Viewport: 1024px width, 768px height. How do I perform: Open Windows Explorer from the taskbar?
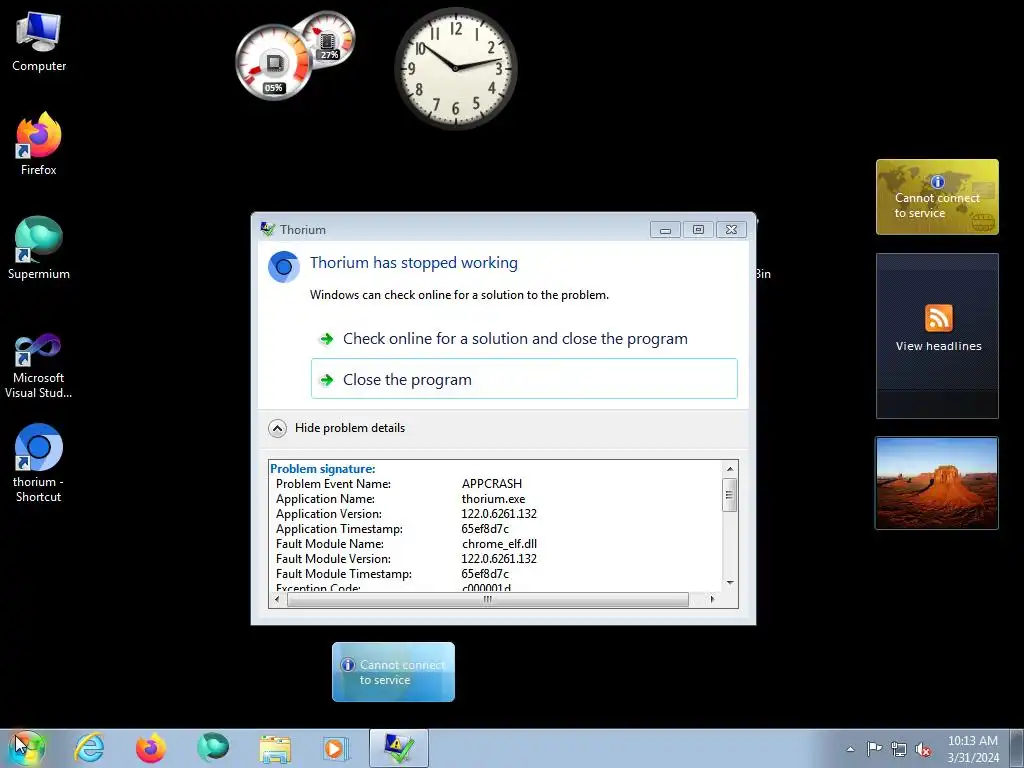pos(275,748)
